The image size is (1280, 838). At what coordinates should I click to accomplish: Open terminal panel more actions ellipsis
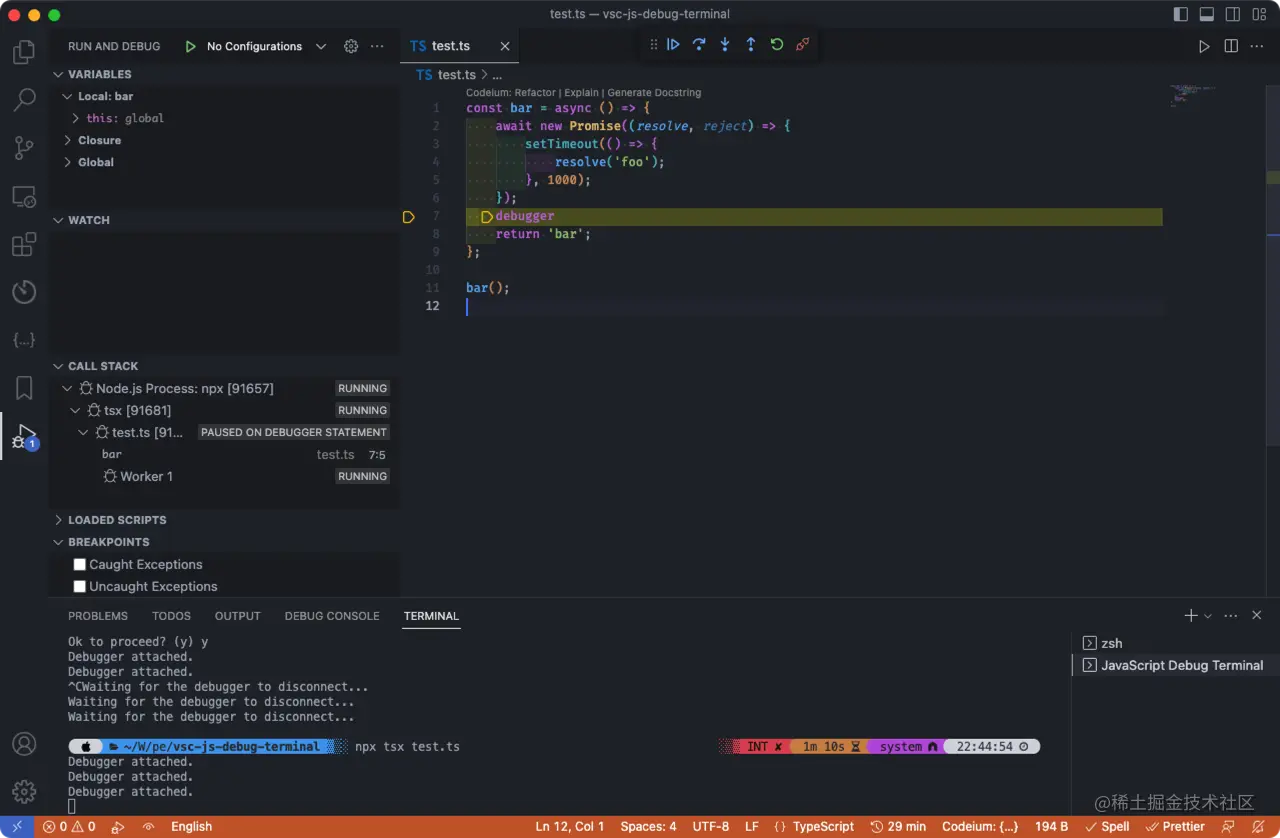coord(1231,616)
